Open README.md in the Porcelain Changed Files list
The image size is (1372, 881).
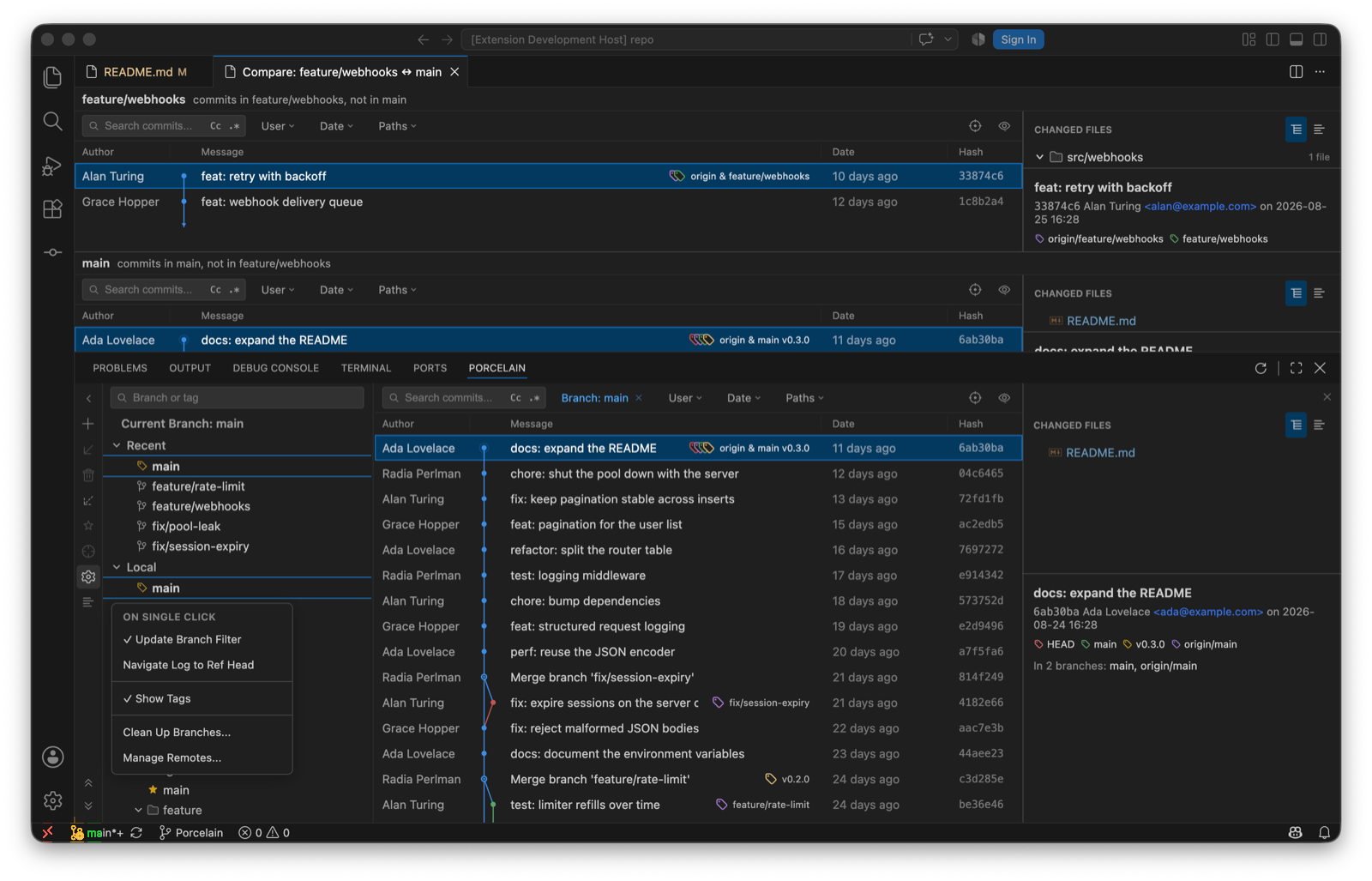click(x=1100, y=453)
